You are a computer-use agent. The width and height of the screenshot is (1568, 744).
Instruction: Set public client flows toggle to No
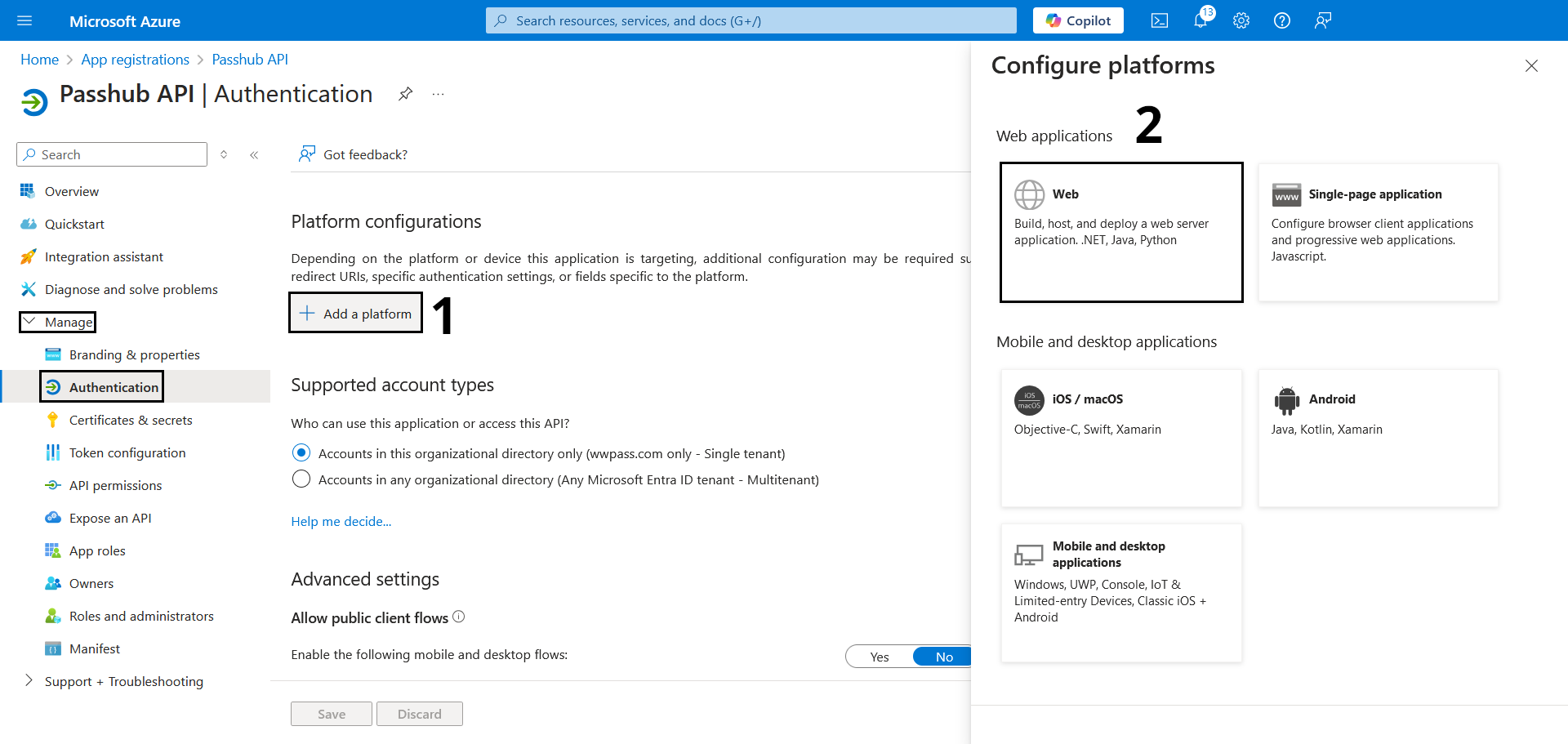tap(944, 657)
